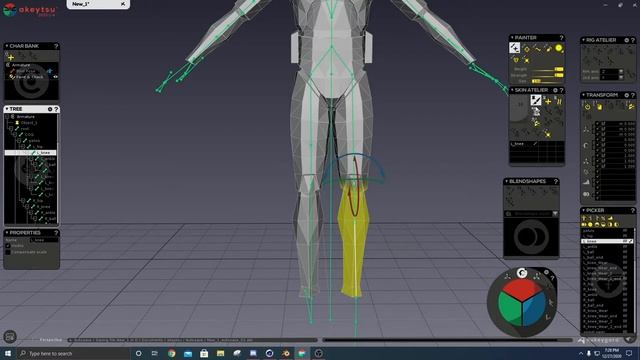This screenshot has width=640, height=360.
Task: Collapse the Properties panel triangle
Action: click(7, 233)
